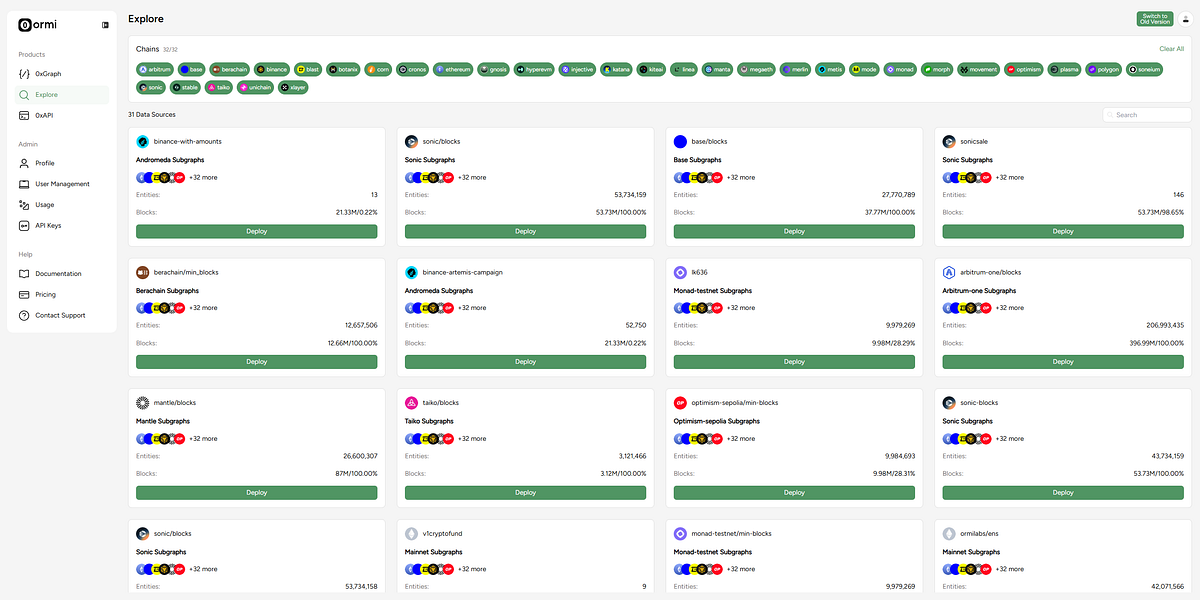Image resolution: width=1200 pixels, height=600 pixels.
Task: Expand +32 more on sonicsale card
Action: 1010,177
